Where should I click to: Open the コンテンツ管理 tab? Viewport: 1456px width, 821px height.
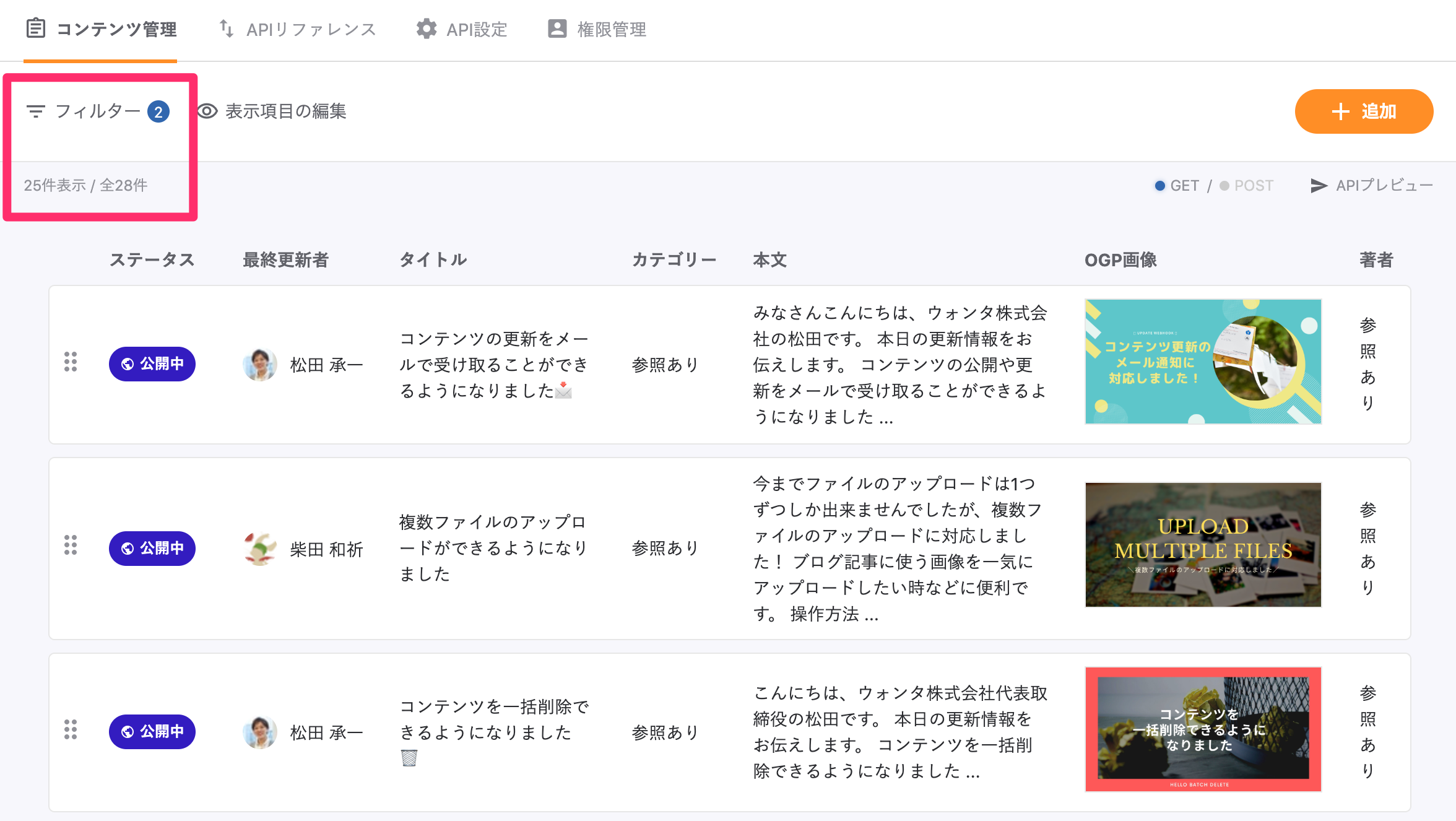[x=101, y=29]
